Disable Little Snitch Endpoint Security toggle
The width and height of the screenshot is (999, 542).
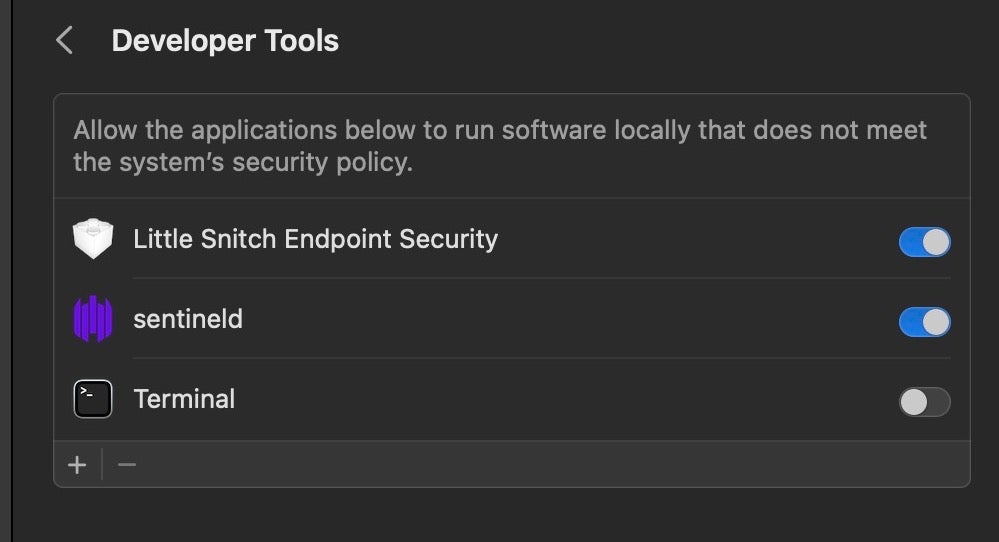coord(924,242)
